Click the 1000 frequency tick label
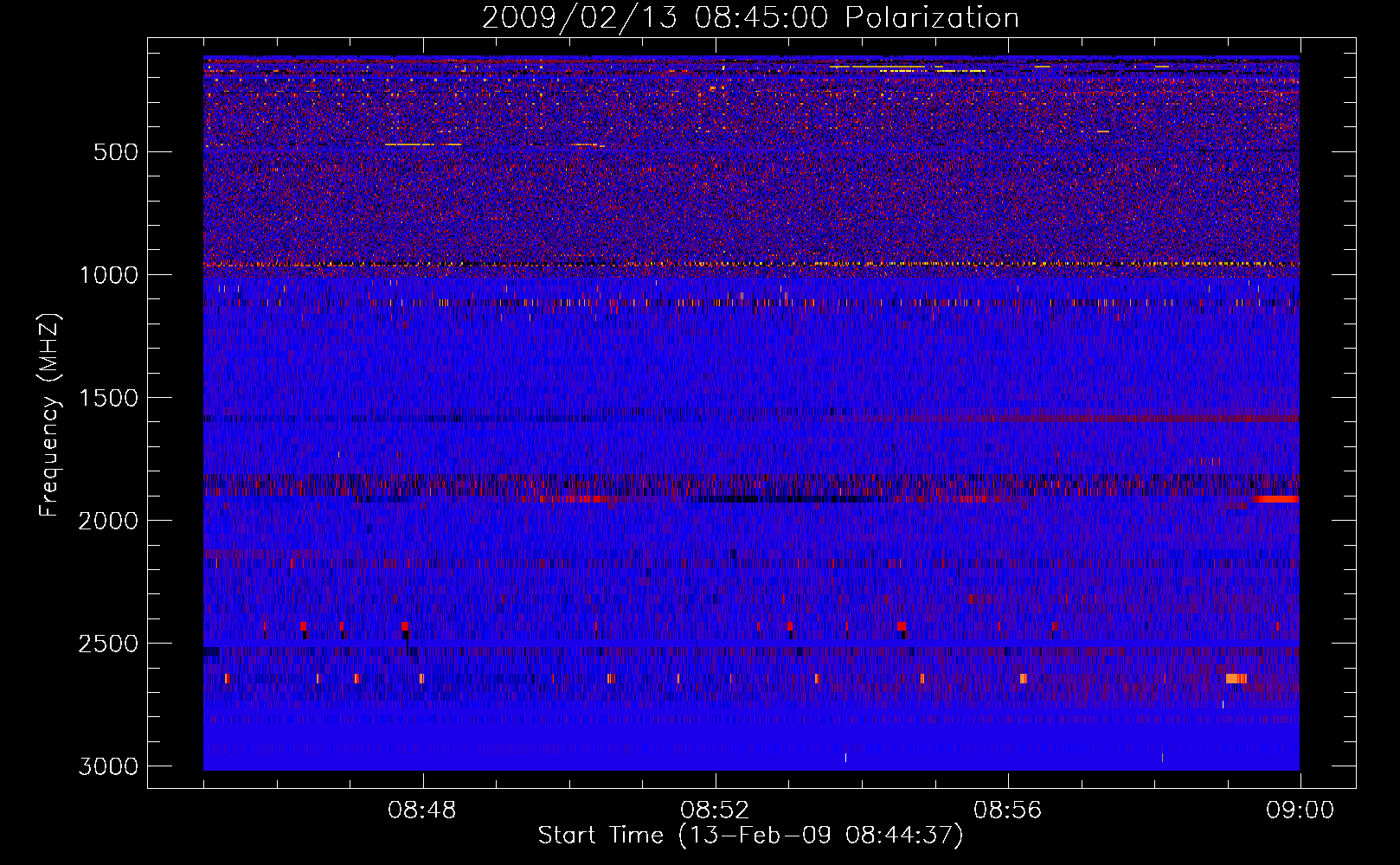The height and width of the screenshot is (865, 1400). click(x=108, y=275)
